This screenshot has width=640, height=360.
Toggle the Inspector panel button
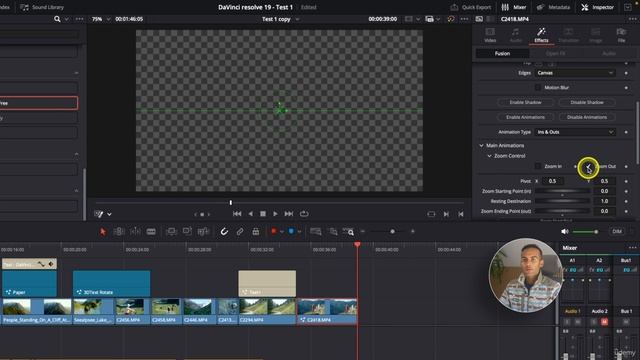coord(598,7)
